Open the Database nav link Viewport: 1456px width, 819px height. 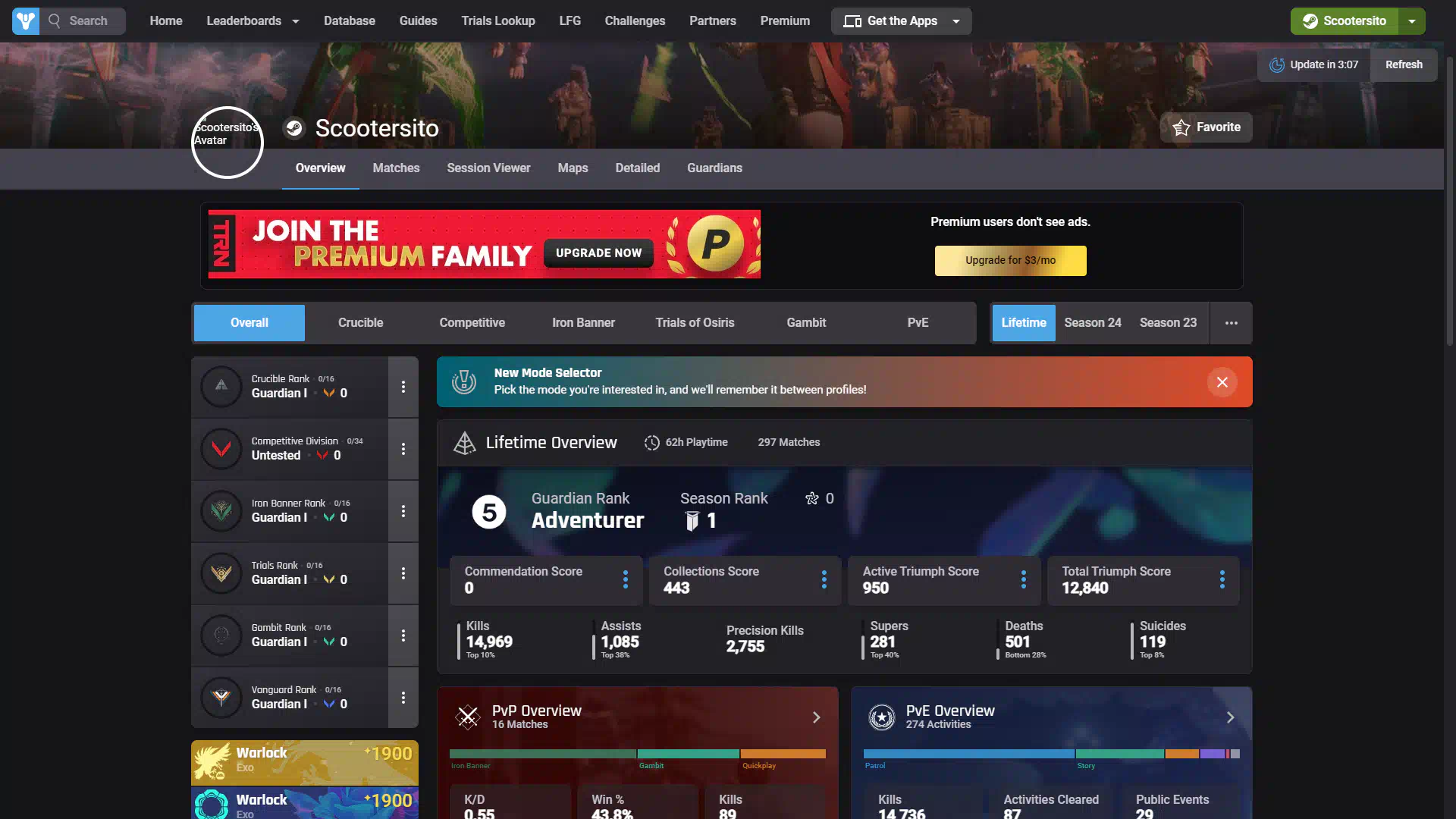pos(350,21)
